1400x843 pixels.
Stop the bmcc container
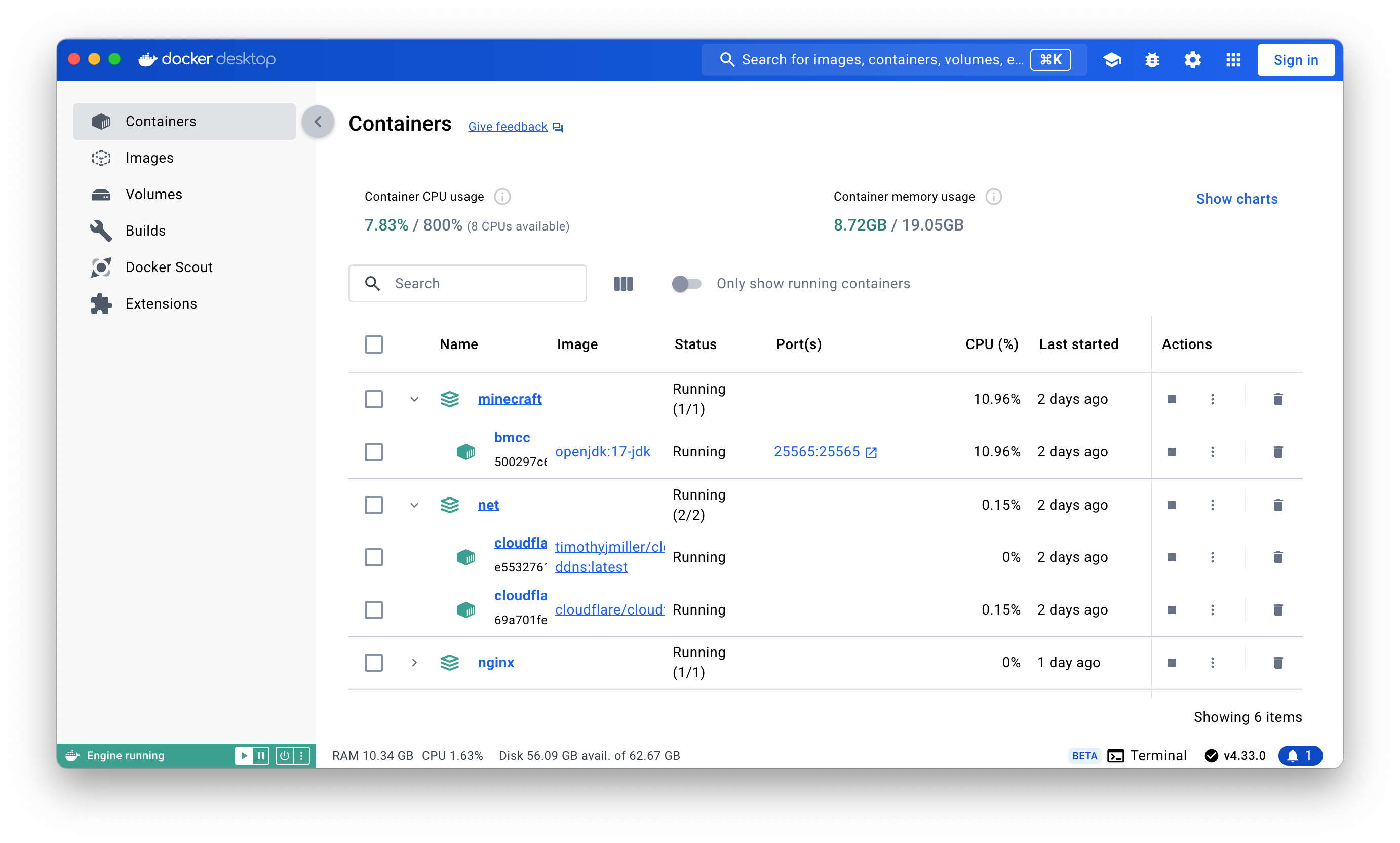point(1172,451)
